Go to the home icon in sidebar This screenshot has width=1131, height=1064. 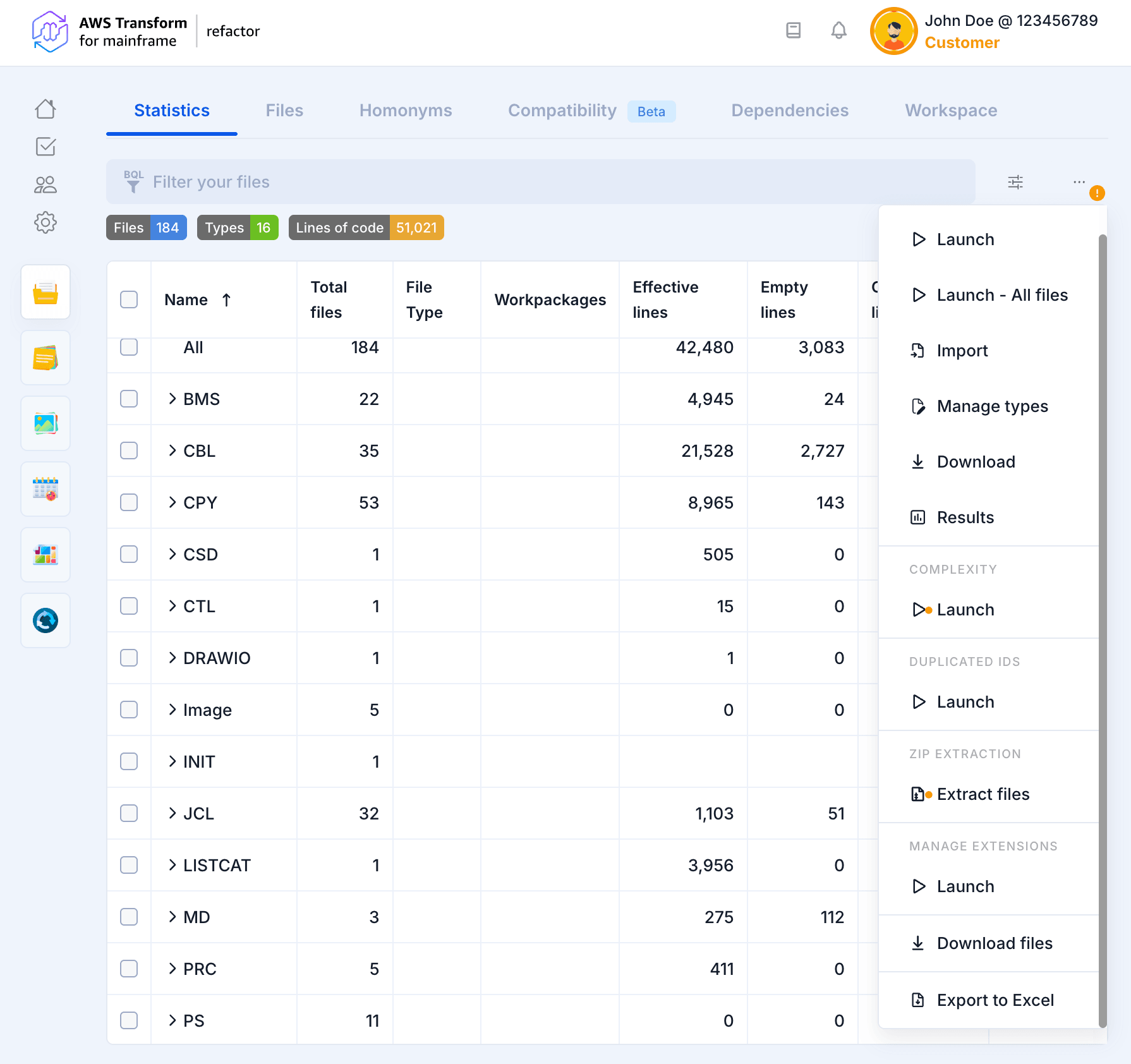[45, 109]
